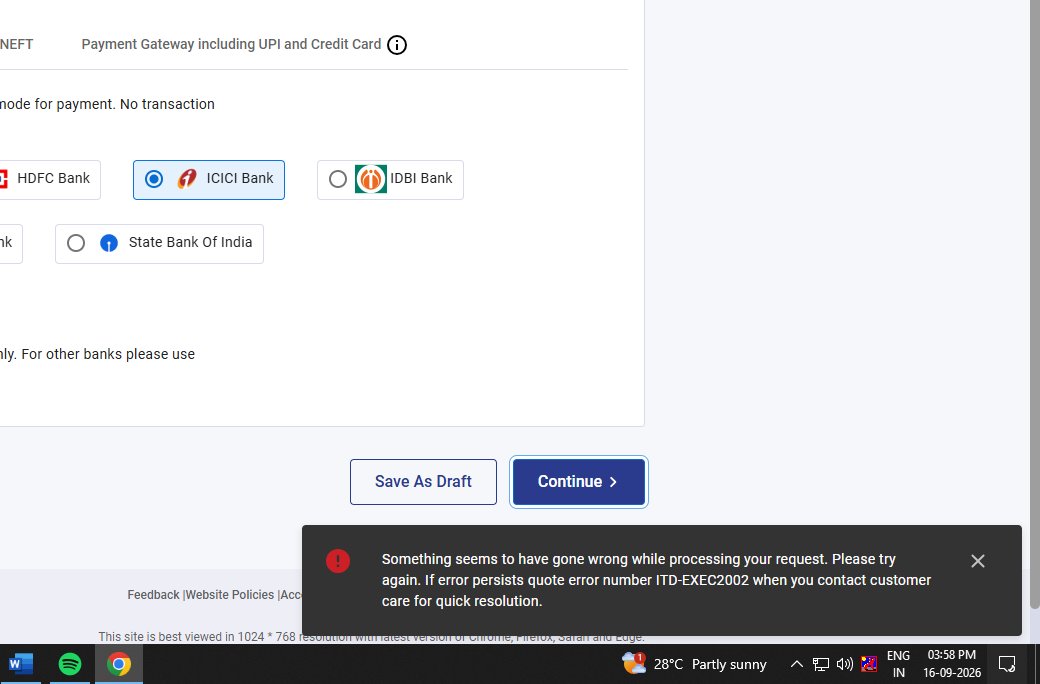The image size is (1040, 684).
Task: Click the page vertical scrollbar
Action: tap(1034, 305)
